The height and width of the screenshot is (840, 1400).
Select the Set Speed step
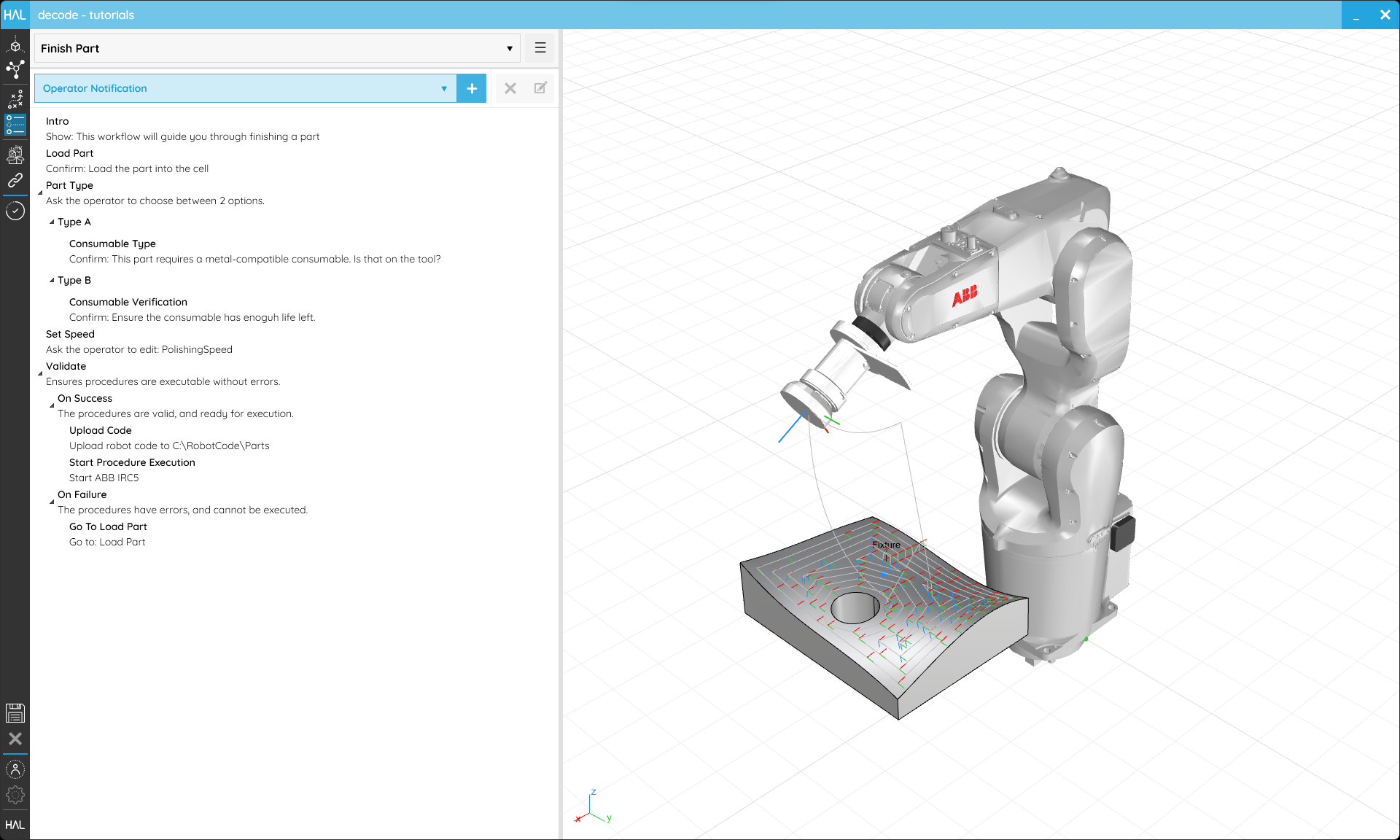click(70, 334)
